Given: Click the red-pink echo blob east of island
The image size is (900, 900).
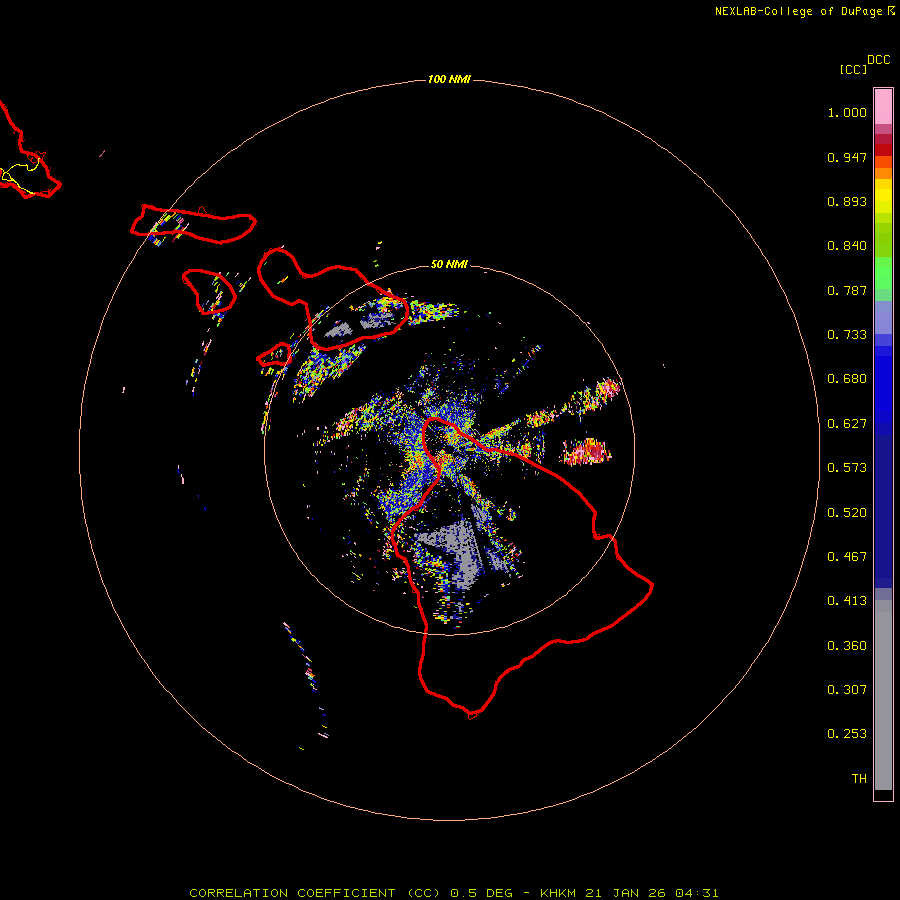Looking at the screenshot, I should [586, 451].
